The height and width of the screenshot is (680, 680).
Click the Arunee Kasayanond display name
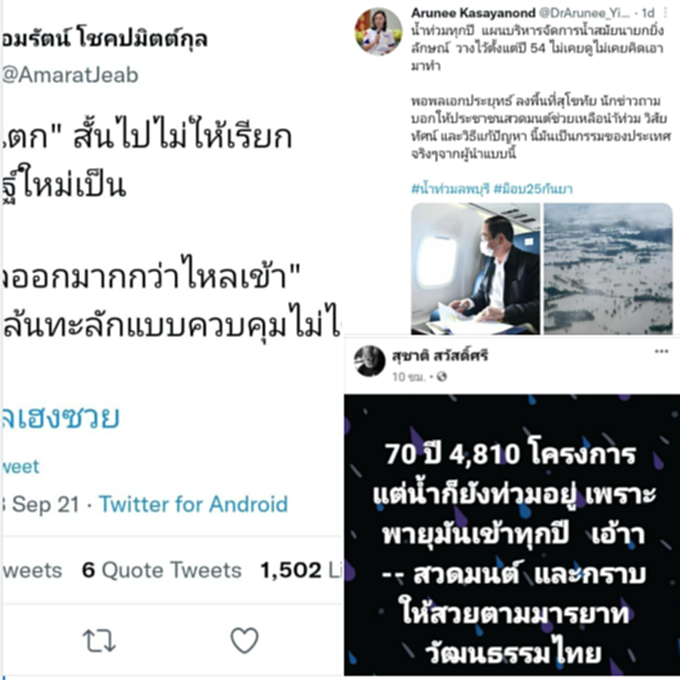click(x=473, y=13)
